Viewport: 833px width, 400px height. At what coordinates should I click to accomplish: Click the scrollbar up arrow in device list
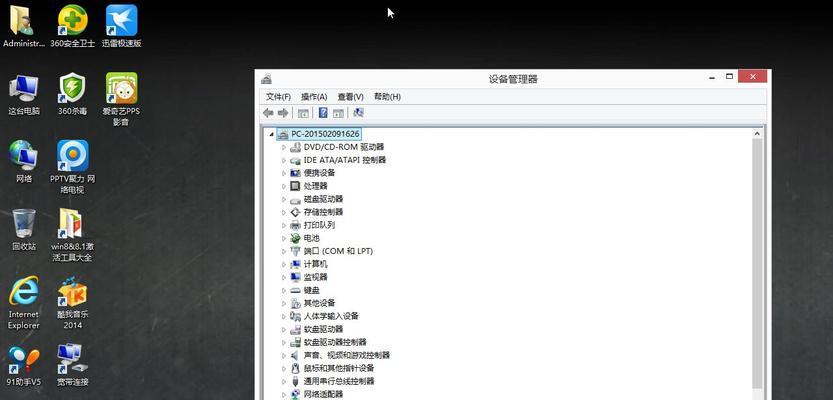pos(757,134)
